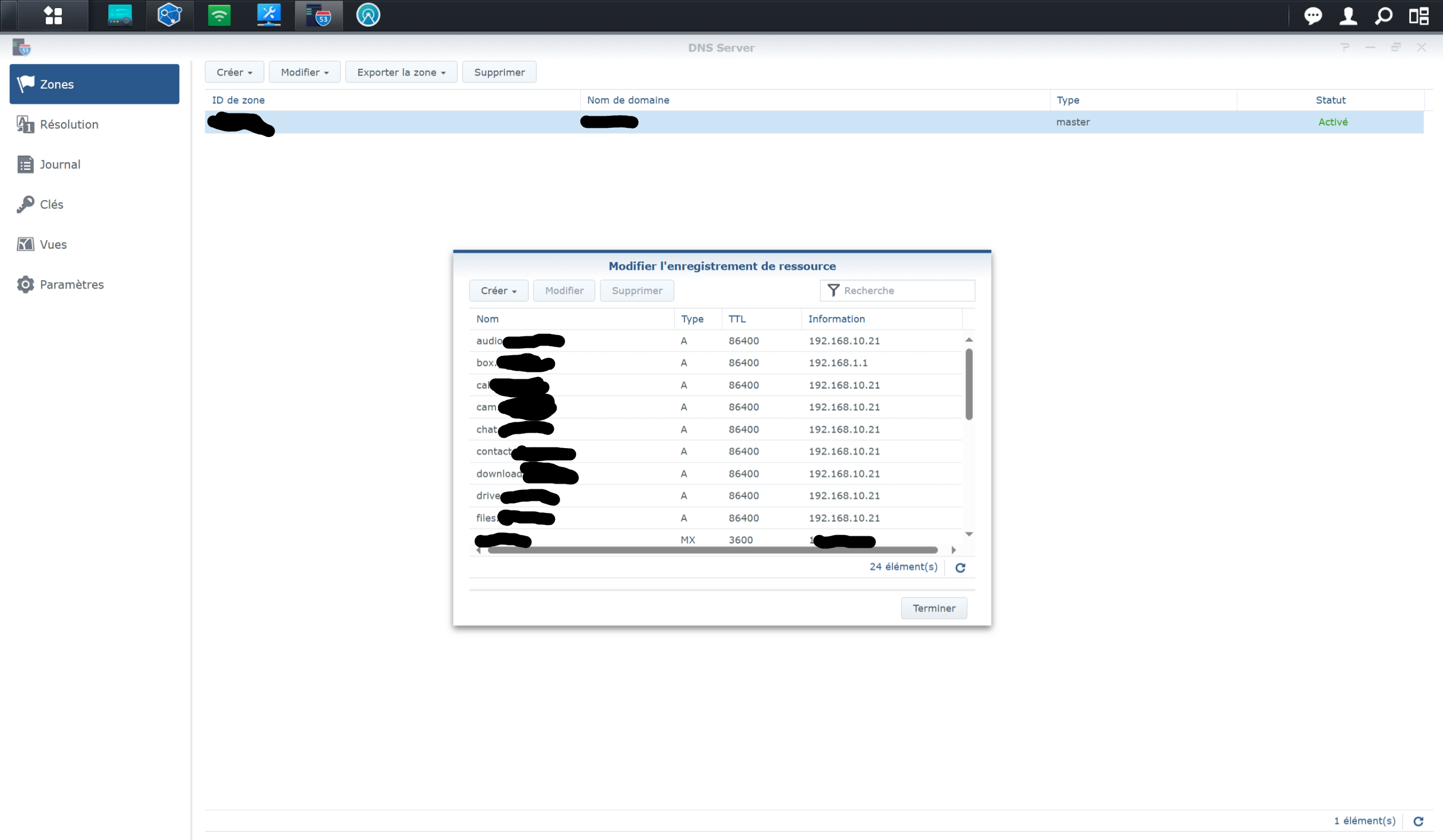Open the search magnifier icon

click(1383, 15)
